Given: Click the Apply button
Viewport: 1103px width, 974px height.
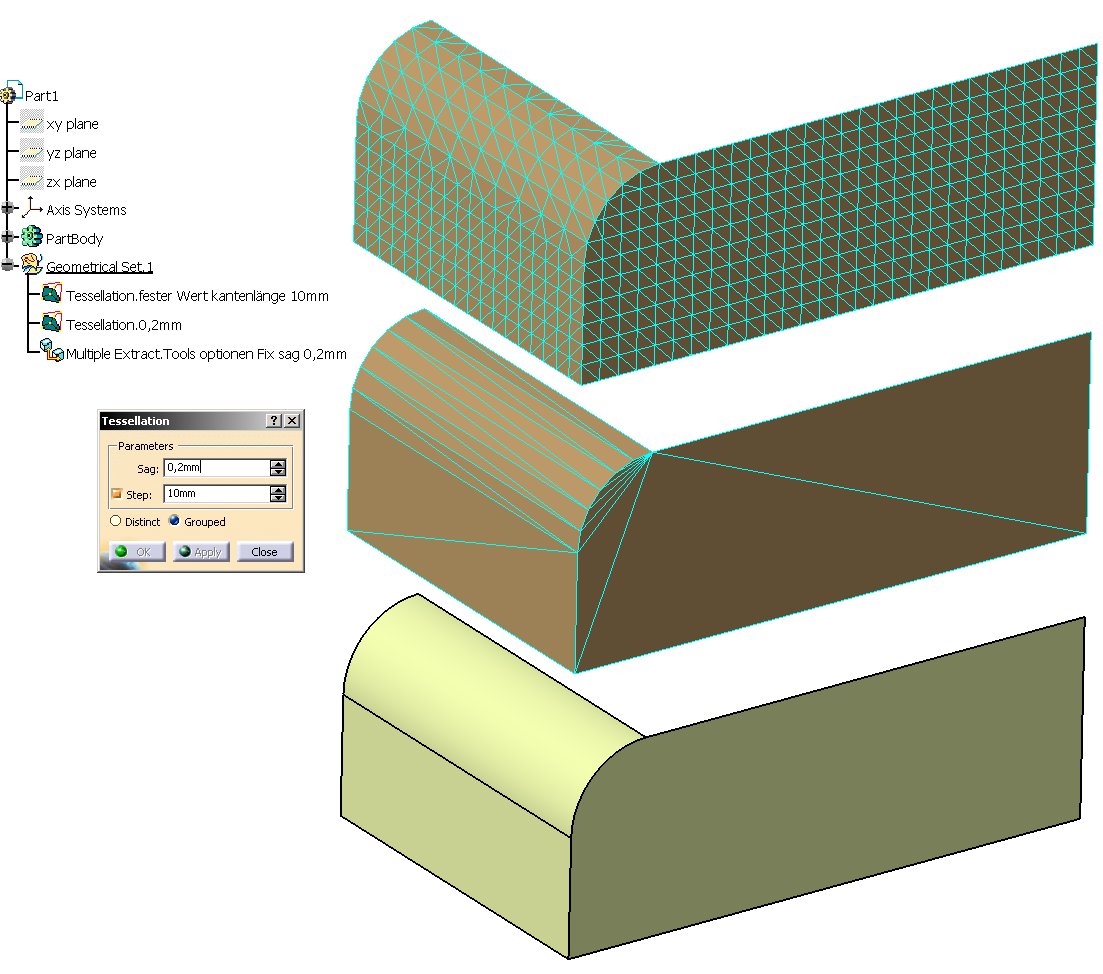Looking at the screenshot, I should (x=201, y=552).
